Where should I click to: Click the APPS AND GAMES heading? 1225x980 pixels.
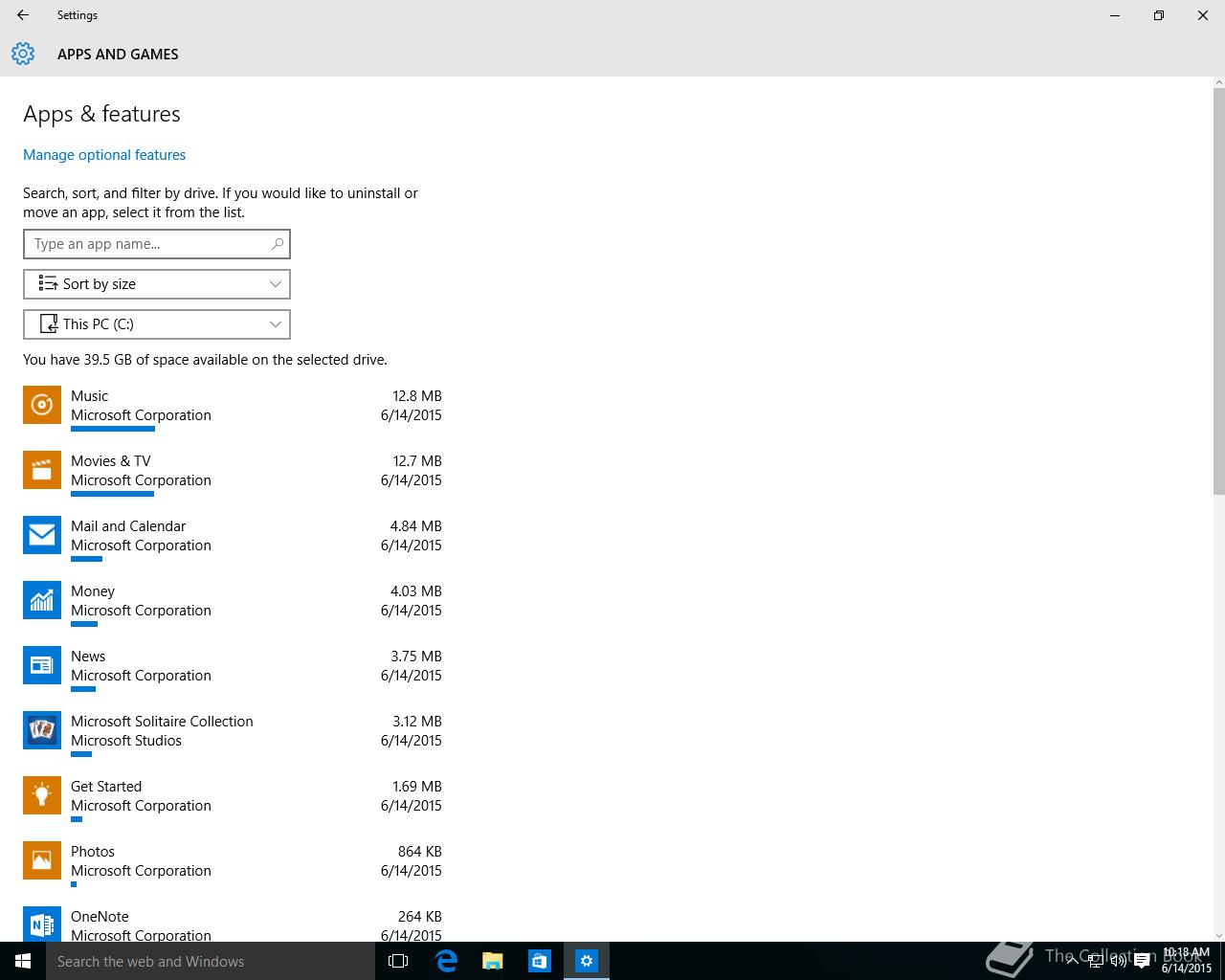coord(118,55)
